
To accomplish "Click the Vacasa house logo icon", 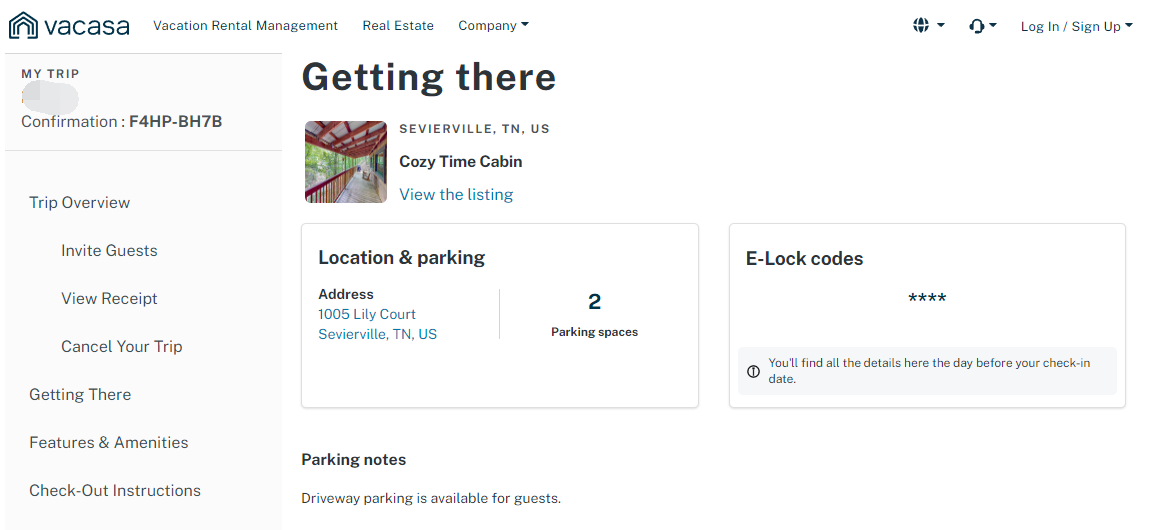I will click(x=23, y=25).
